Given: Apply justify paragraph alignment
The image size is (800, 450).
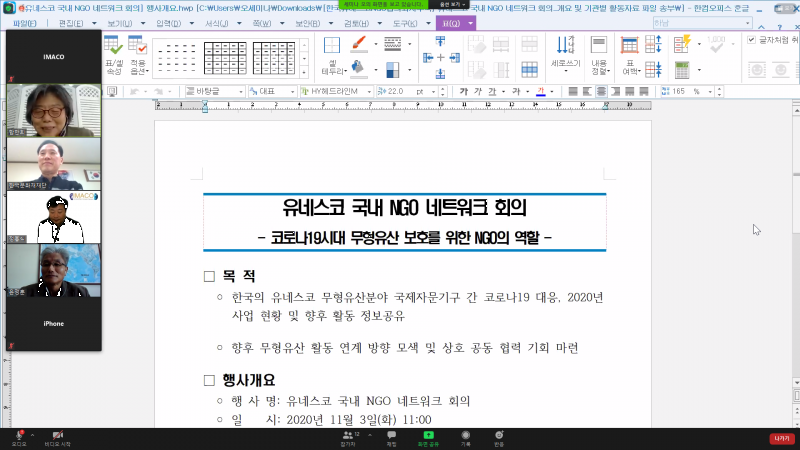Looking at the screenshot, I should (x=573, y=91).
